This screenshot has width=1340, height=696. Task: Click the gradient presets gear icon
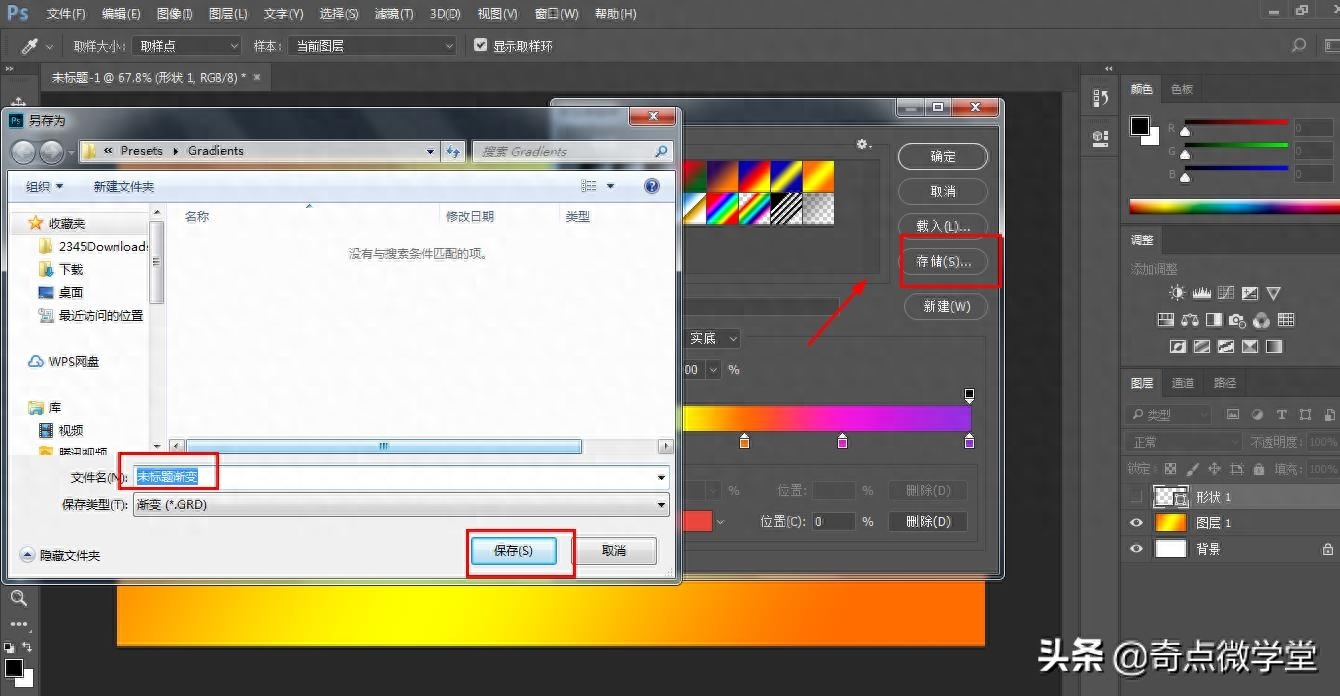tap(863, 145)
